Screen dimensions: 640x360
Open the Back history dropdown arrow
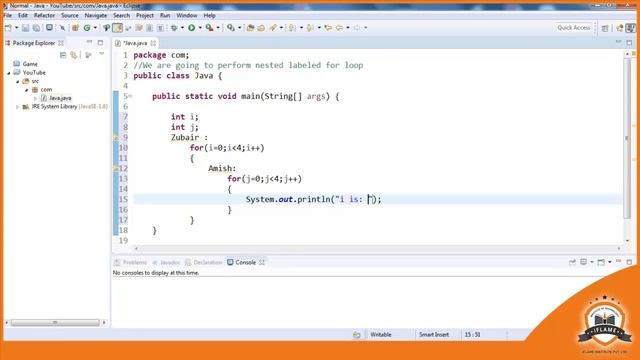click(348, 28)
